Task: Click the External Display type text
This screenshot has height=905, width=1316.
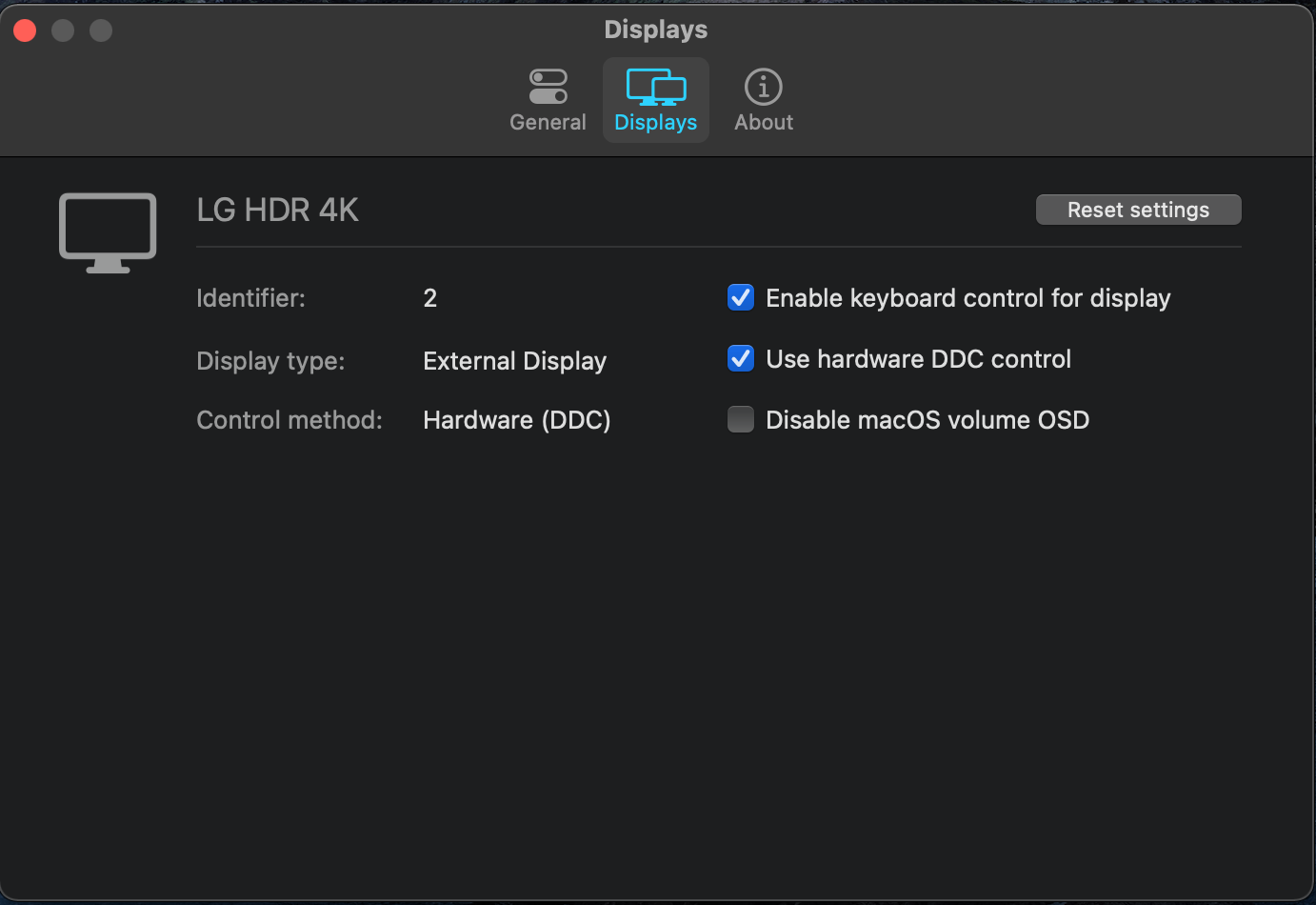Action: (514, 361)
